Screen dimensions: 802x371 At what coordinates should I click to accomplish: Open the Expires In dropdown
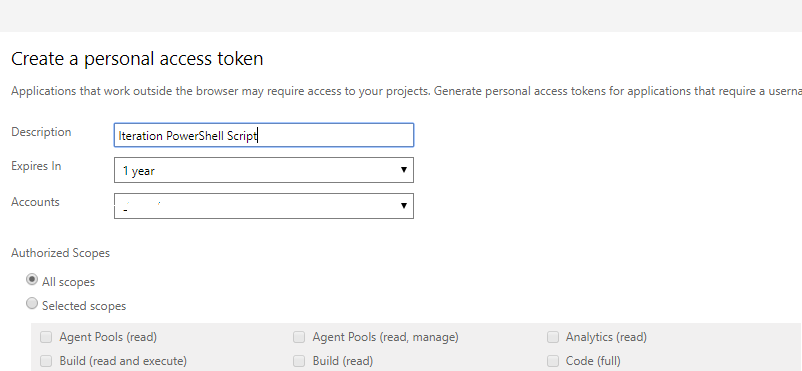(x=263, y=170)
